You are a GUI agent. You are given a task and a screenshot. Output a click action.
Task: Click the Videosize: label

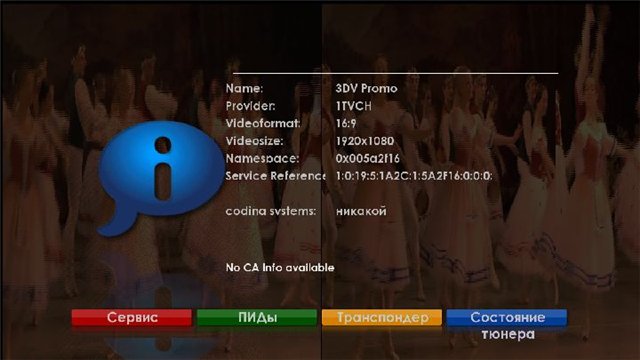pyautogui.click(x=254, y=141)
